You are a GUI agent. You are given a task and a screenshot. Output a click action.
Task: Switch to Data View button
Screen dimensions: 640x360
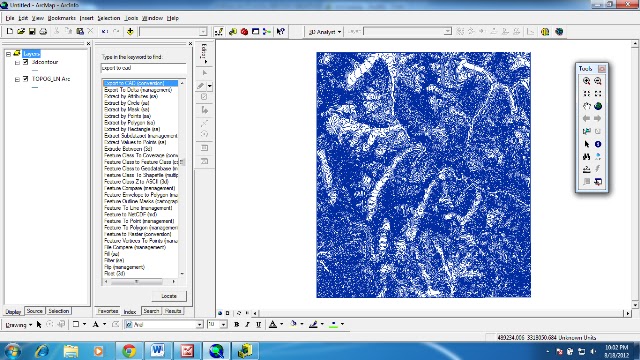click(220, 313)
